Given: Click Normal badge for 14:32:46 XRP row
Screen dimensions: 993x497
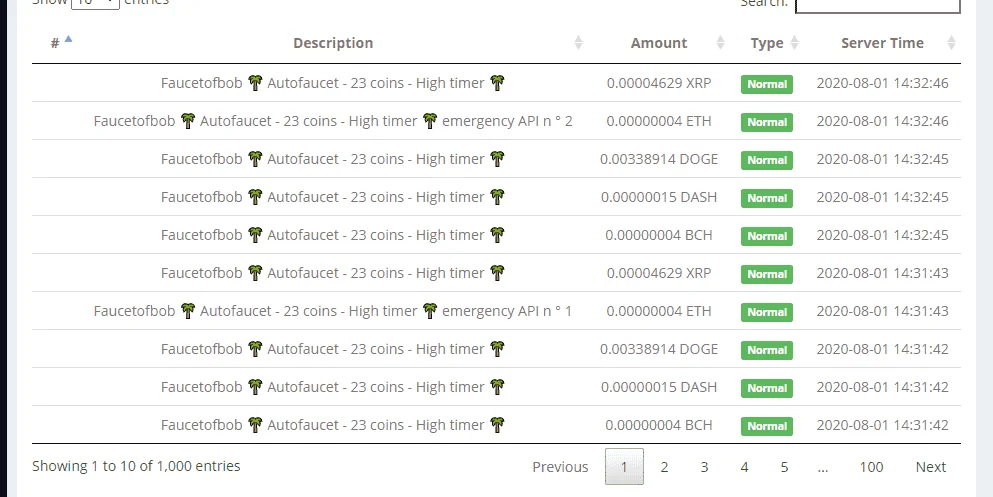Looking at the screenshot, I should [x=767, y=84].
